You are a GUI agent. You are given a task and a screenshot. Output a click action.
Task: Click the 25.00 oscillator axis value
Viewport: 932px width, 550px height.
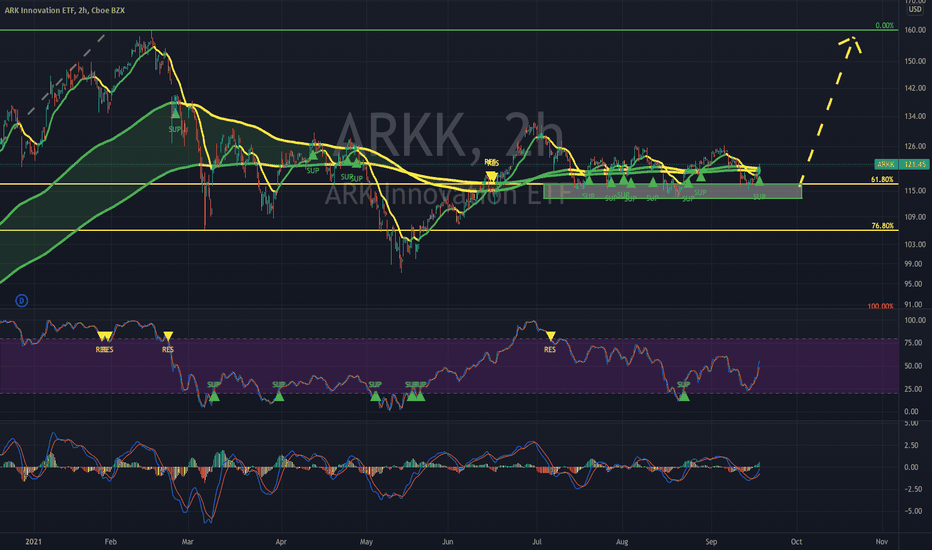tap(914, 389)
